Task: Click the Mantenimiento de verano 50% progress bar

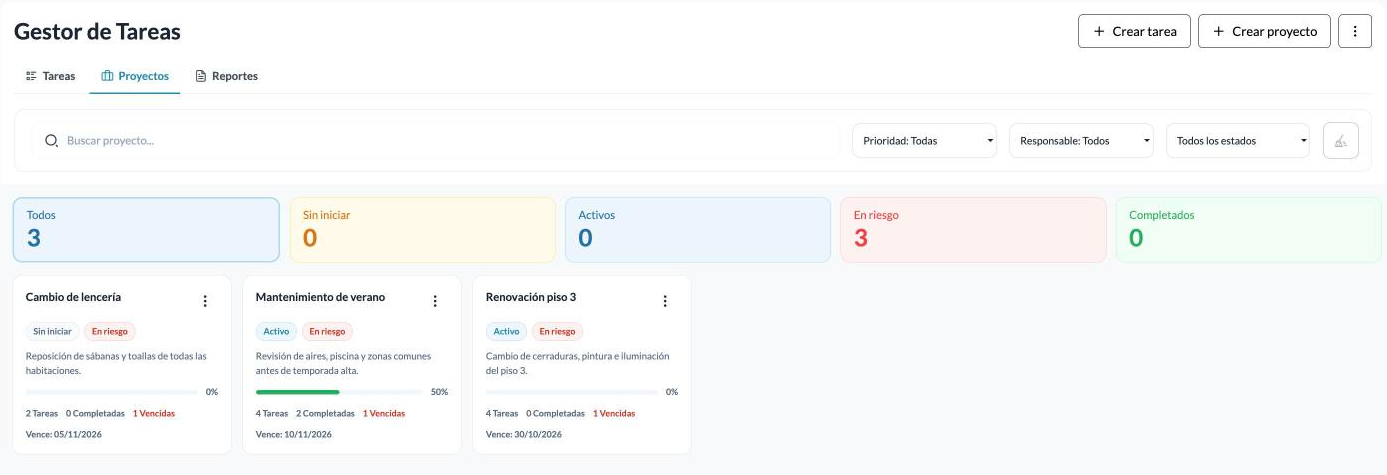Action: click(x=339, y=392)
